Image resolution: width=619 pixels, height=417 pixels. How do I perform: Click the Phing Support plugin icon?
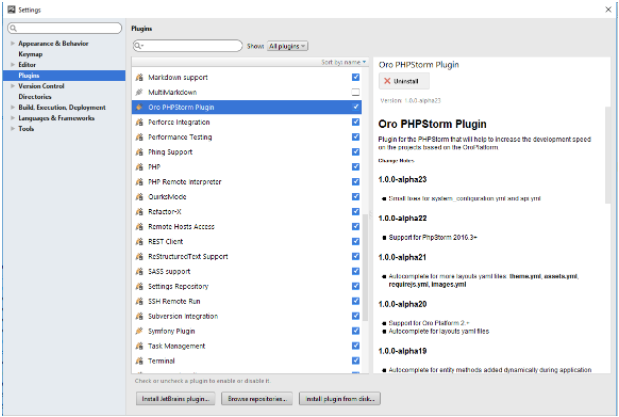pos(139,152)
